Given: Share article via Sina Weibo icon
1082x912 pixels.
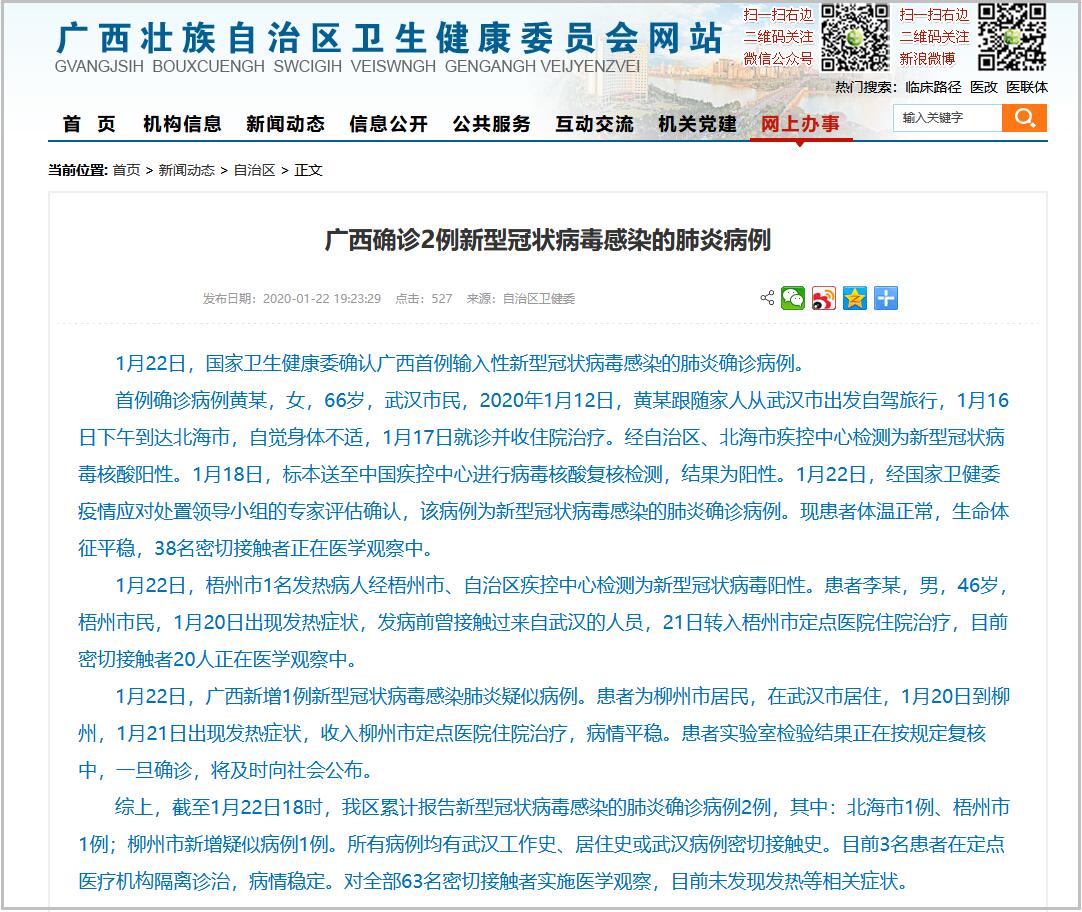Looking at the screenshot, I should [824, 298].
